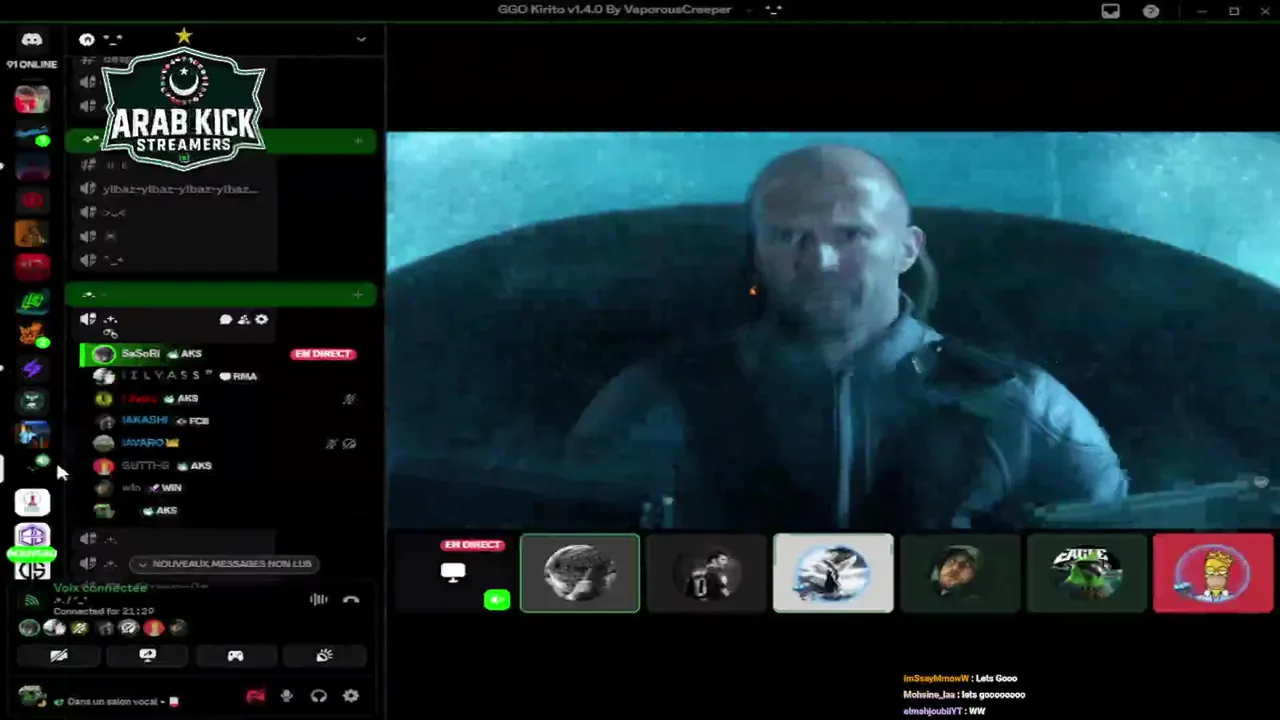Open the inbox icon in the title bar
Screen dimensions: 1280x720
coord(1110,11)
